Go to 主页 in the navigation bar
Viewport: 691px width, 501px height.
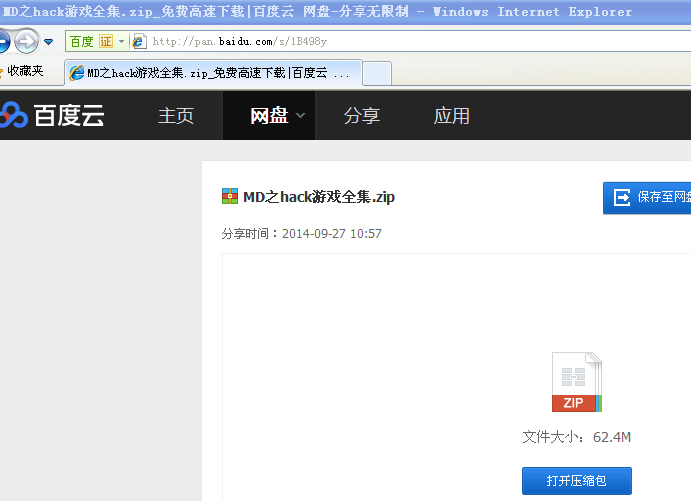(x=176, y=115)
